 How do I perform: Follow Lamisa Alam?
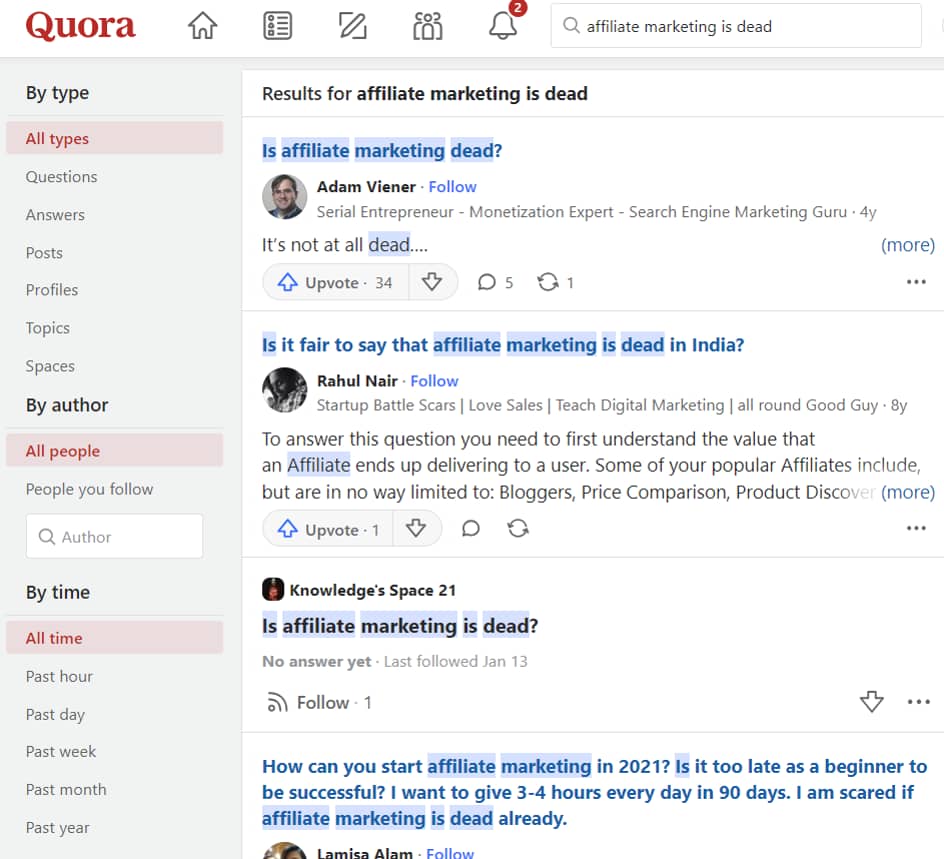(x=450, y=852)
